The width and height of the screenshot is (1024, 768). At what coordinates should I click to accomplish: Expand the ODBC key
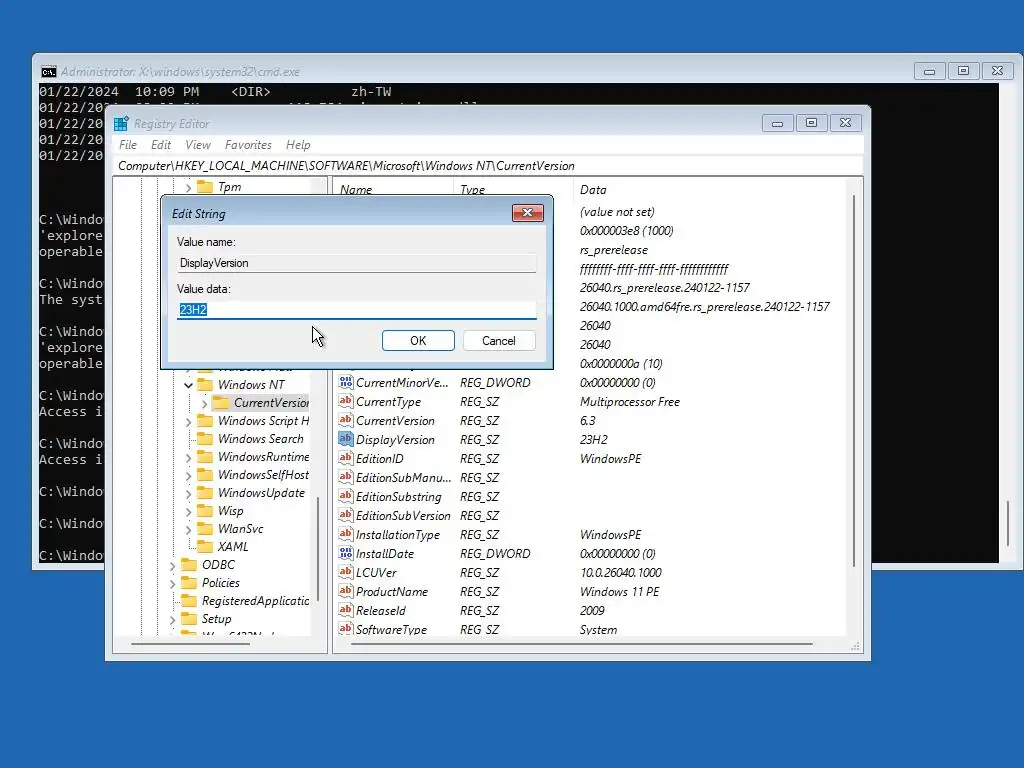tap(172, 566)
